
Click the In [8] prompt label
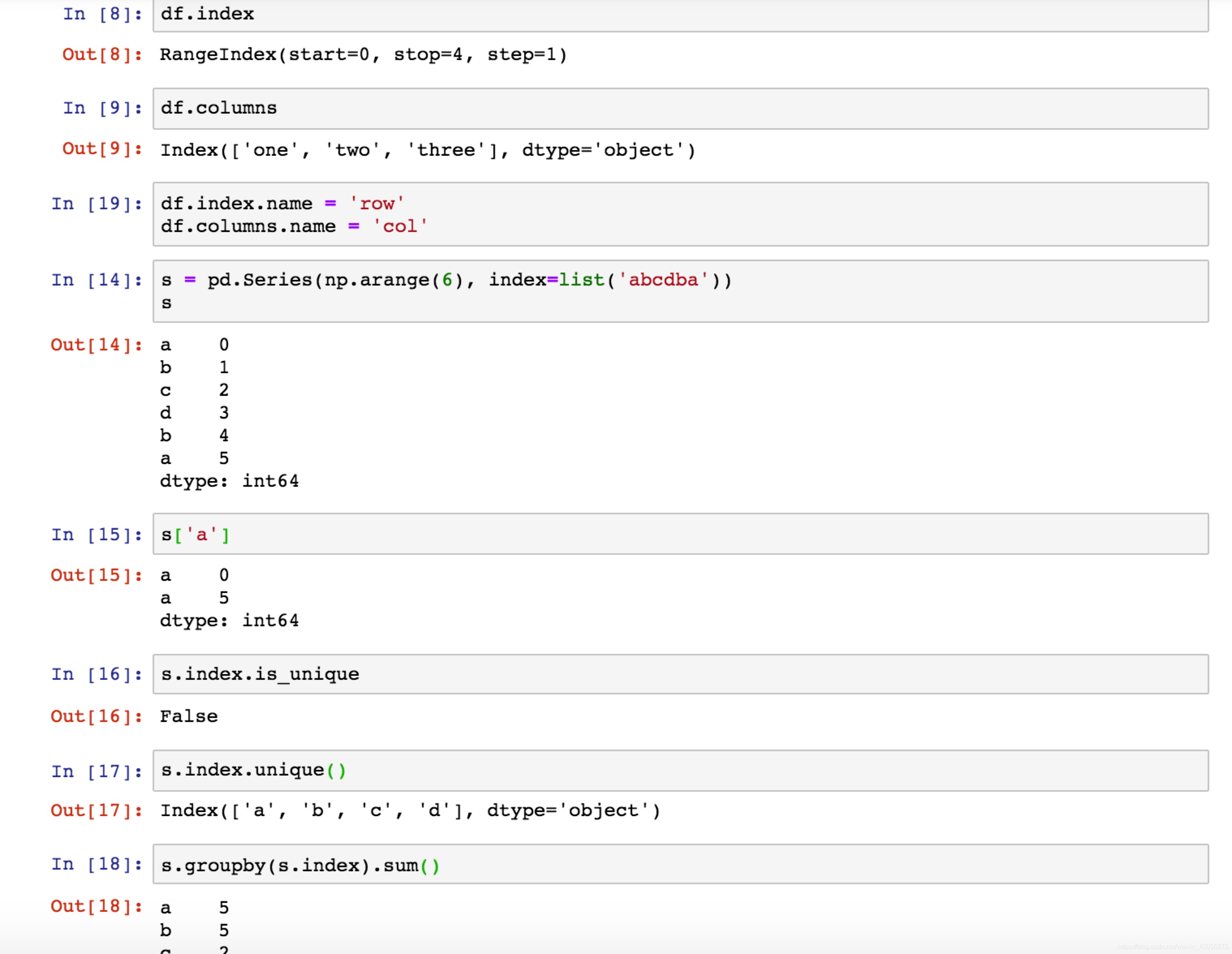pyautogui.click(x=102, y=14)
